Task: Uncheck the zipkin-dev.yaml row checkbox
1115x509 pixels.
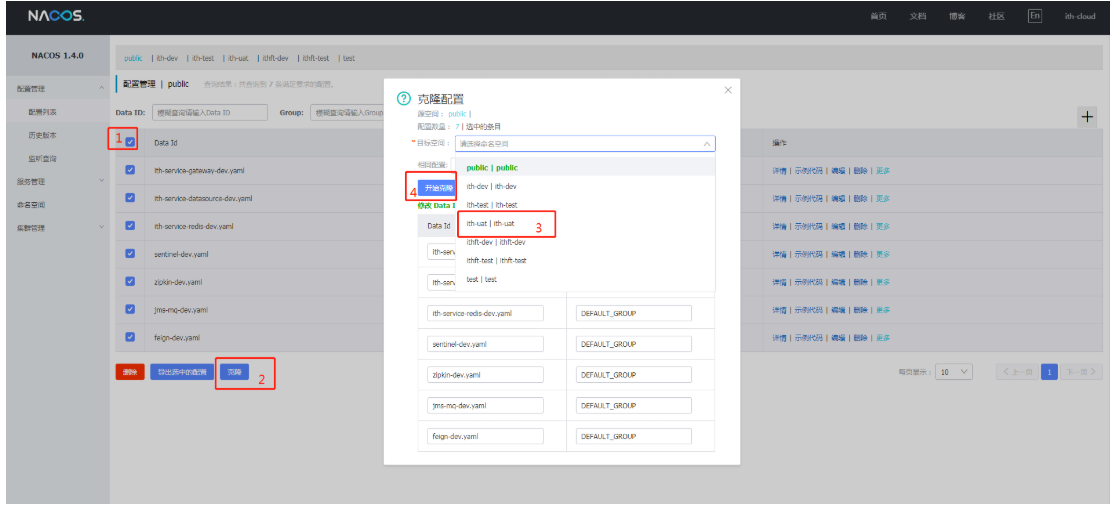Action: tap(130, 281)
